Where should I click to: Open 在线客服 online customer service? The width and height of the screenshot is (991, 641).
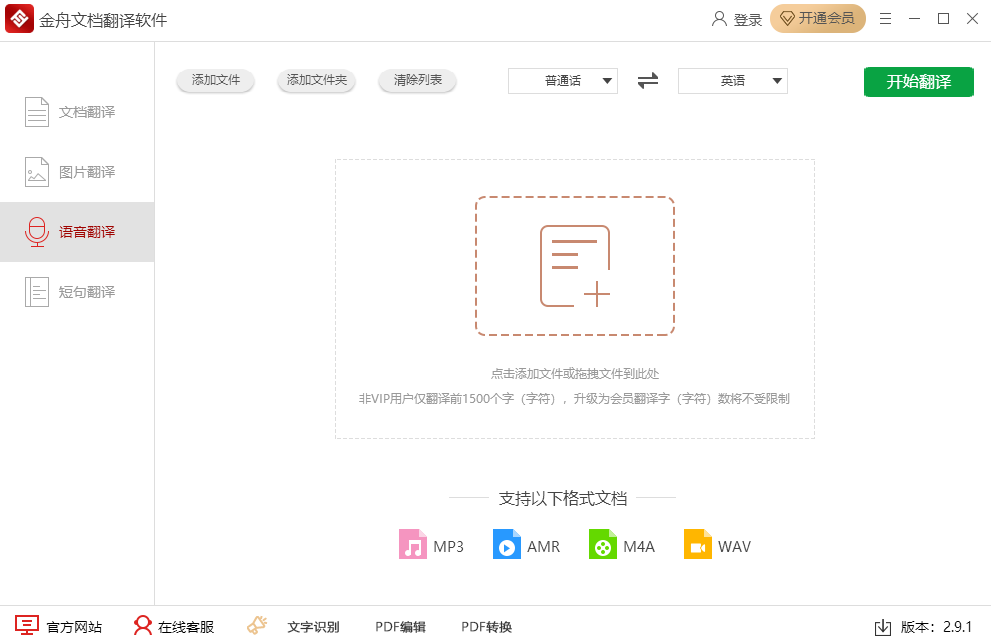point(174,627)
